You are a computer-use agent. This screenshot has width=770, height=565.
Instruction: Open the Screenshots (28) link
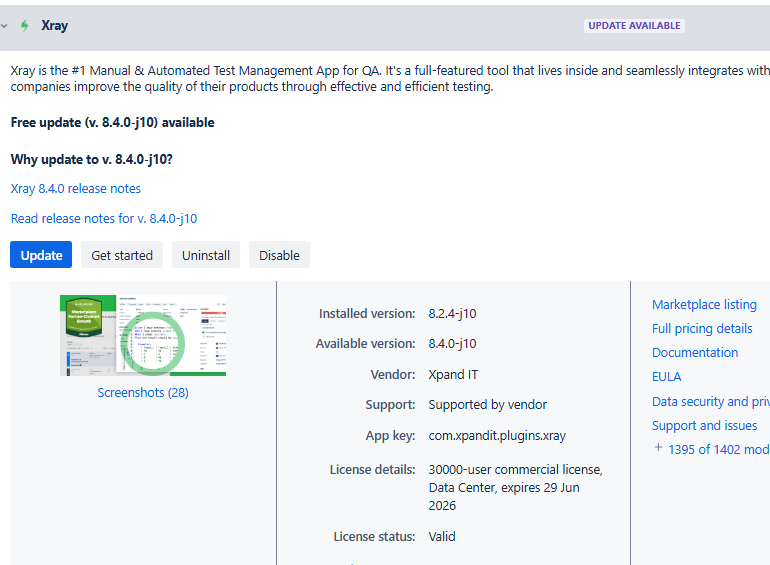[x=143, y=393]
